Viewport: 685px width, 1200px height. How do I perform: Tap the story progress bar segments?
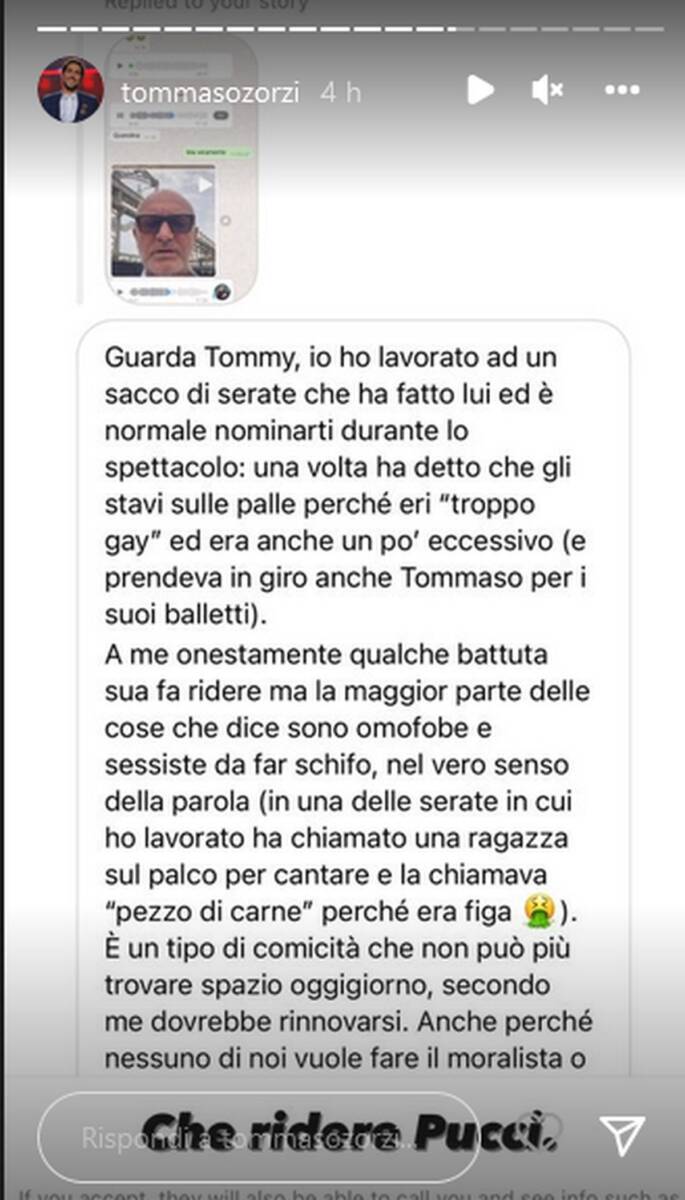pyautogui.click(x=342, y=28)
